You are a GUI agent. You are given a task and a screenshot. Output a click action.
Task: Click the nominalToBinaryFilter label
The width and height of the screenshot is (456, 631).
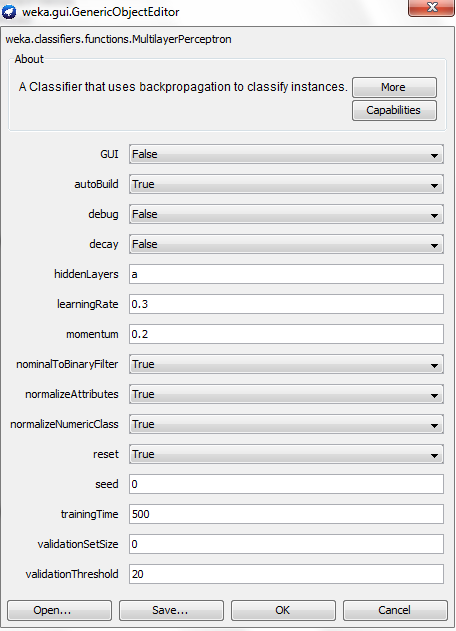coord(67,365)
